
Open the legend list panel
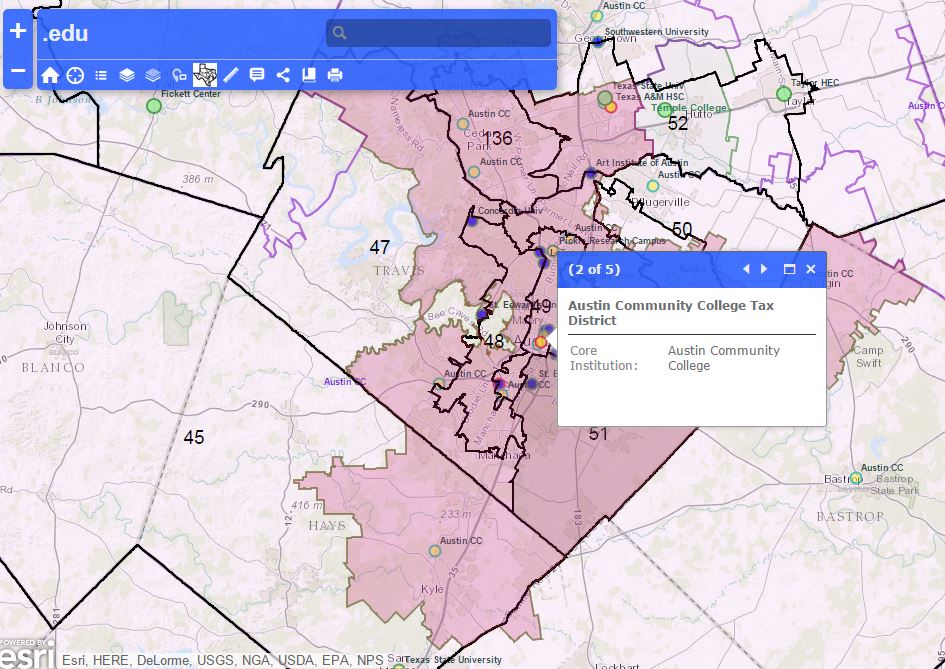(101, 75)
